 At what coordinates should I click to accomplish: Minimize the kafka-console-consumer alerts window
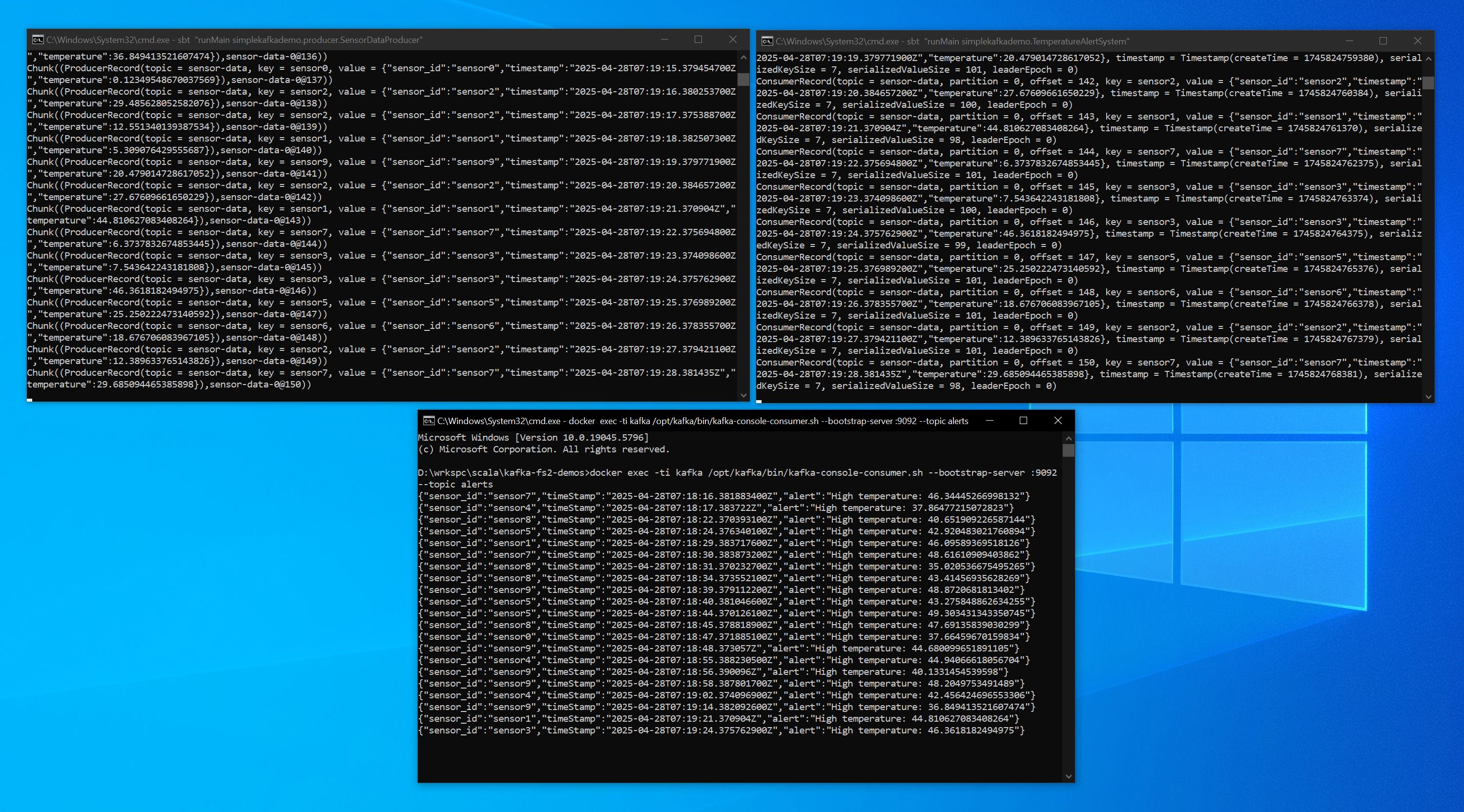990,421
